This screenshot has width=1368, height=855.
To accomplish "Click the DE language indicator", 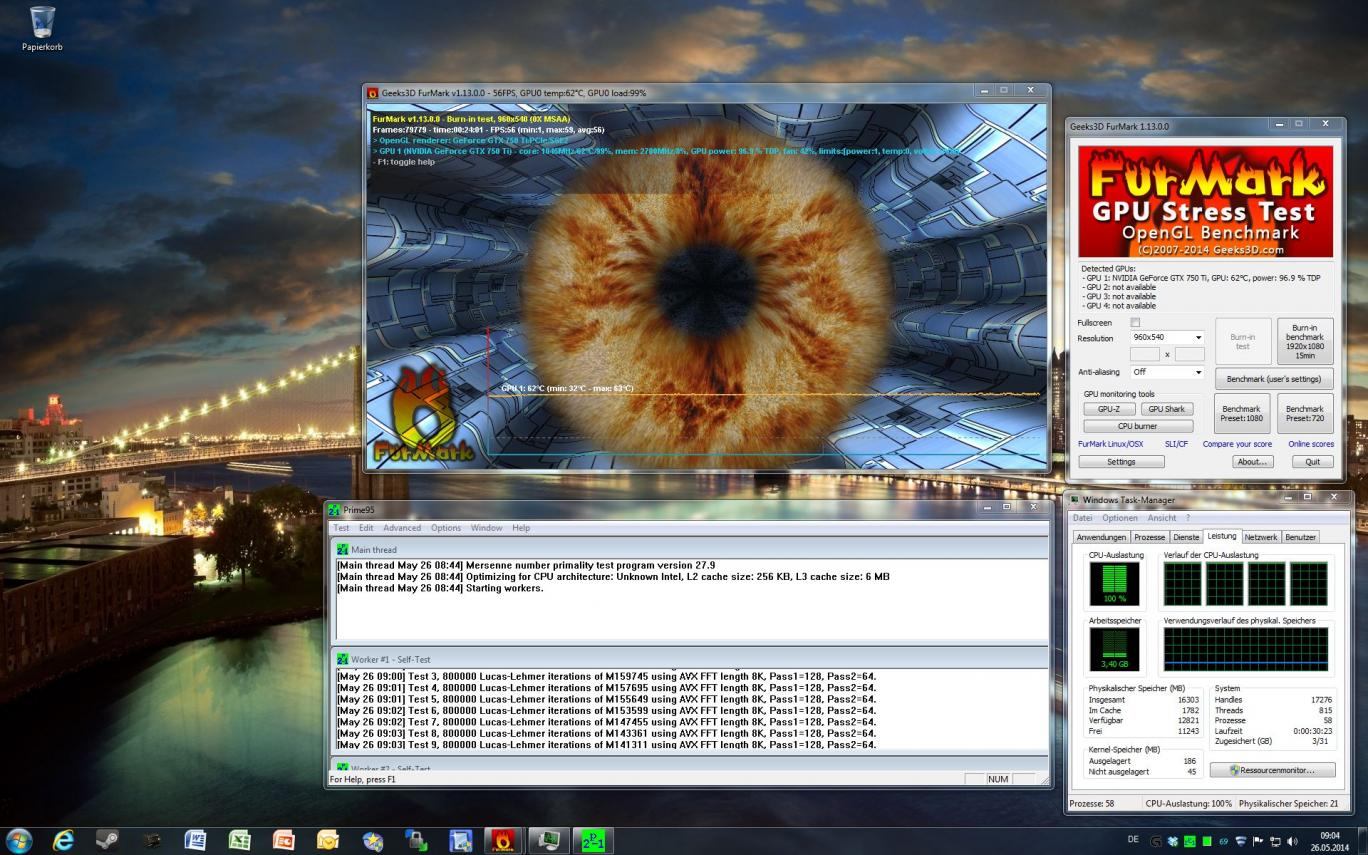I will click(1133, 840).
